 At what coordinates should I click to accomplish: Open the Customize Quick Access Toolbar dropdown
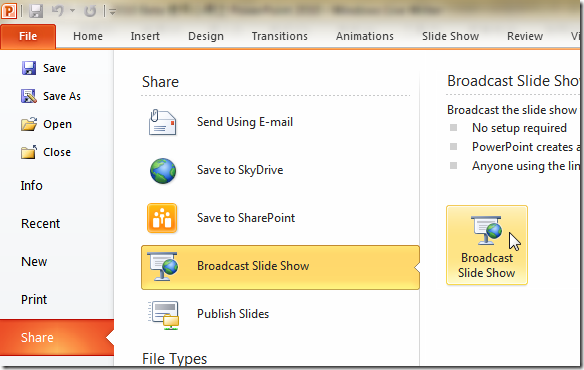click(x=112, y=12)
